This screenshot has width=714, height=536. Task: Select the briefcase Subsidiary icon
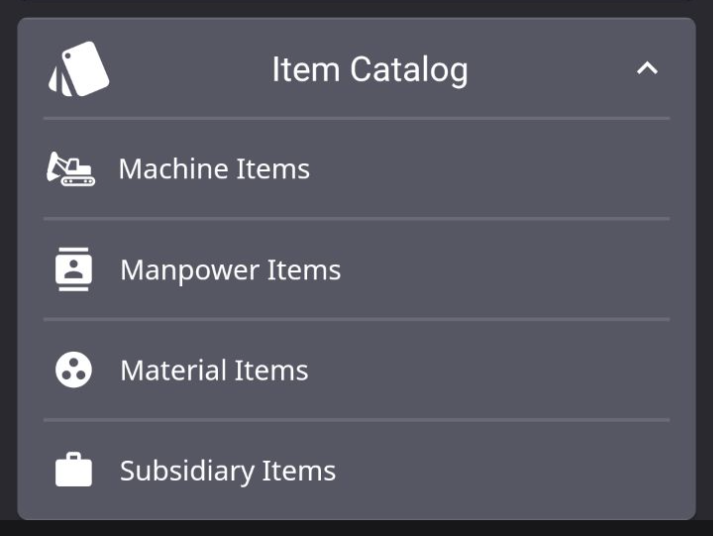pyautogui.click(x=73, y=470)
